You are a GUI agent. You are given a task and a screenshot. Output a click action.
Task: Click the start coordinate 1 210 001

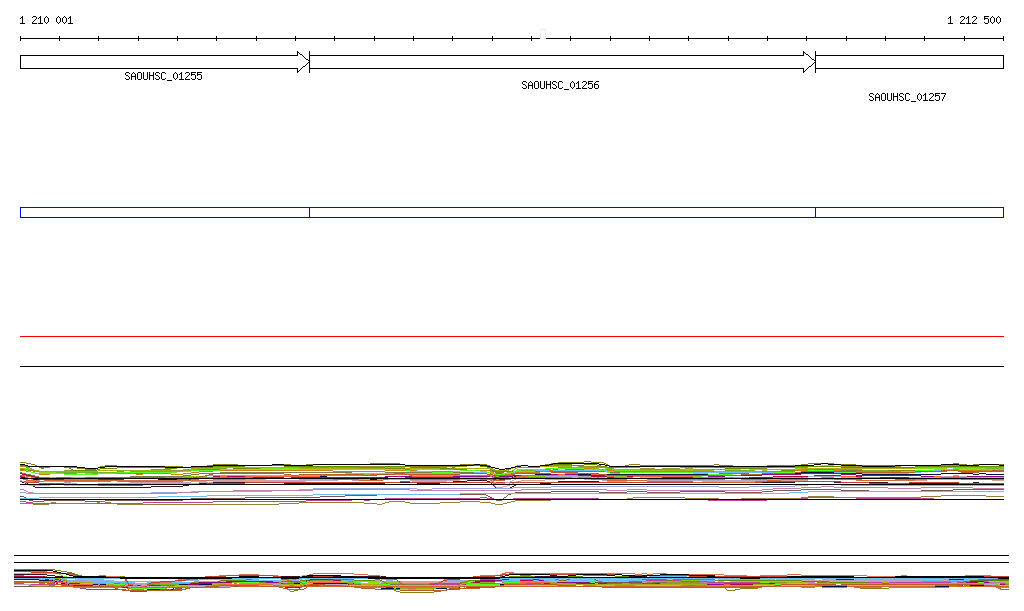pos(46,20)
